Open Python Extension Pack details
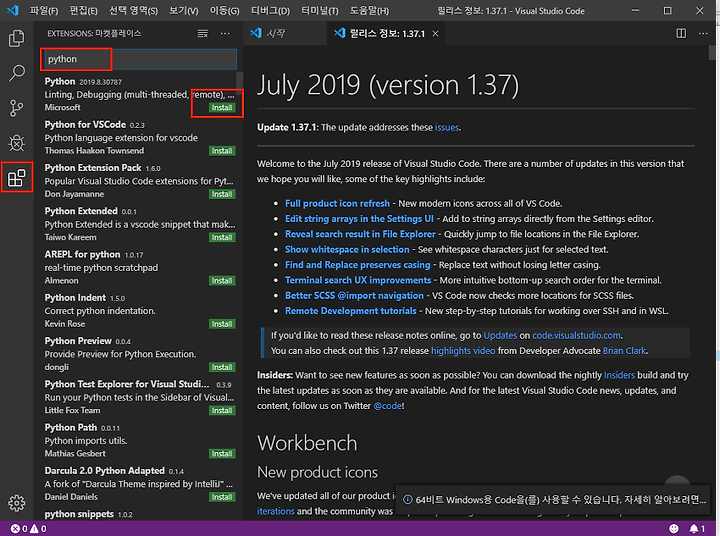The height and width of the screenshot is (536, 720). pyautogui.click(x=139, y=181)
